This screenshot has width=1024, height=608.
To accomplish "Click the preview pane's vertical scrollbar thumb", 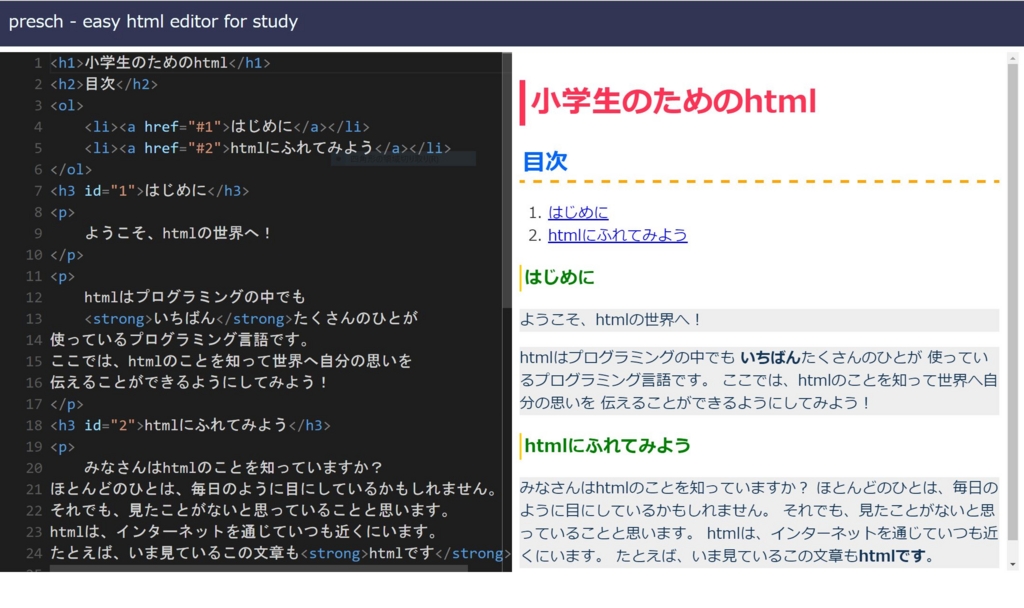I will (x=1012, y=302).
